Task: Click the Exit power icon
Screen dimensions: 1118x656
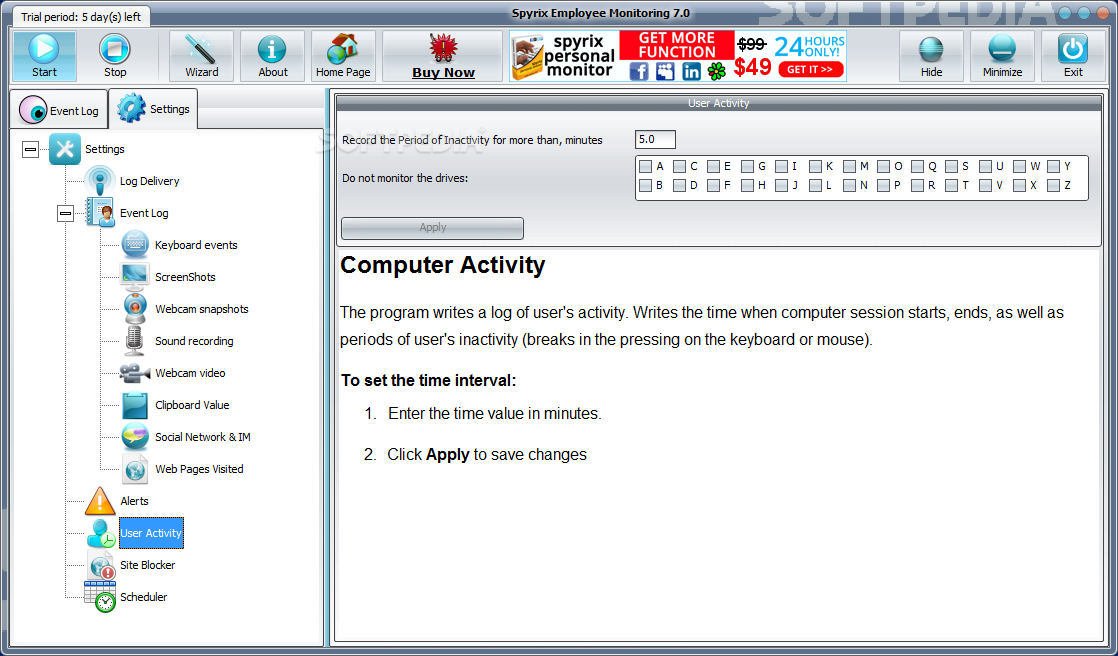Action: point(1073,49)
